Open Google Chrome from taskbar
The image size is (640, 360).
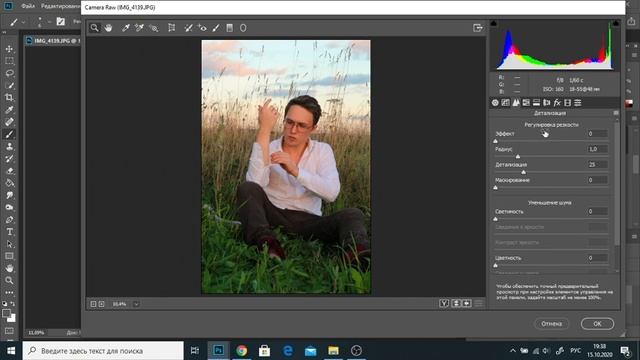(242, 351)
